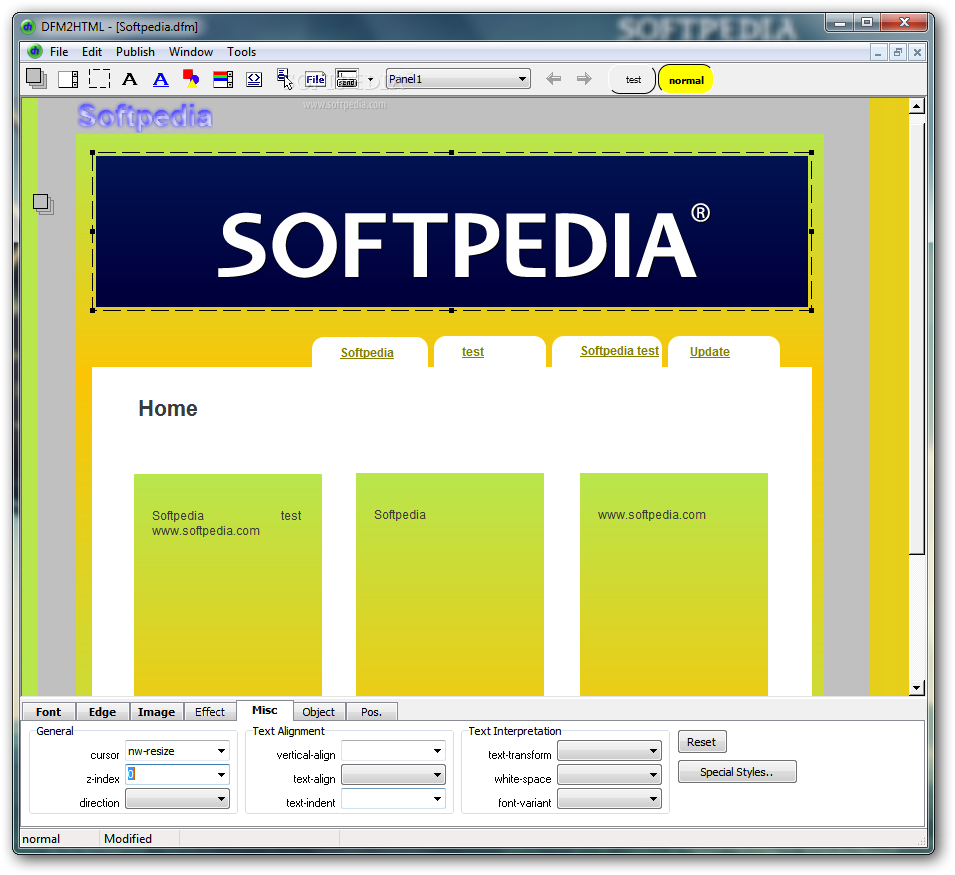This screenshot has width=955, height=875.
Task: Click the www.softpedia.com text in third green box
Action: pyautogui.click(x=652, y=515)
